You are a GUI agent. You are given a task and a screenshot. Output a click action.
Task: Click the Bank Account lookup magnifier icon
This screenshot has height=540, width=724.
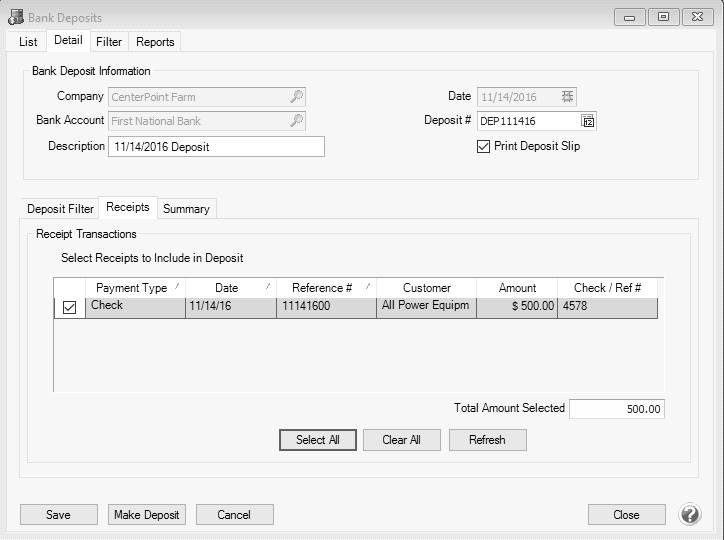point(296,120)
